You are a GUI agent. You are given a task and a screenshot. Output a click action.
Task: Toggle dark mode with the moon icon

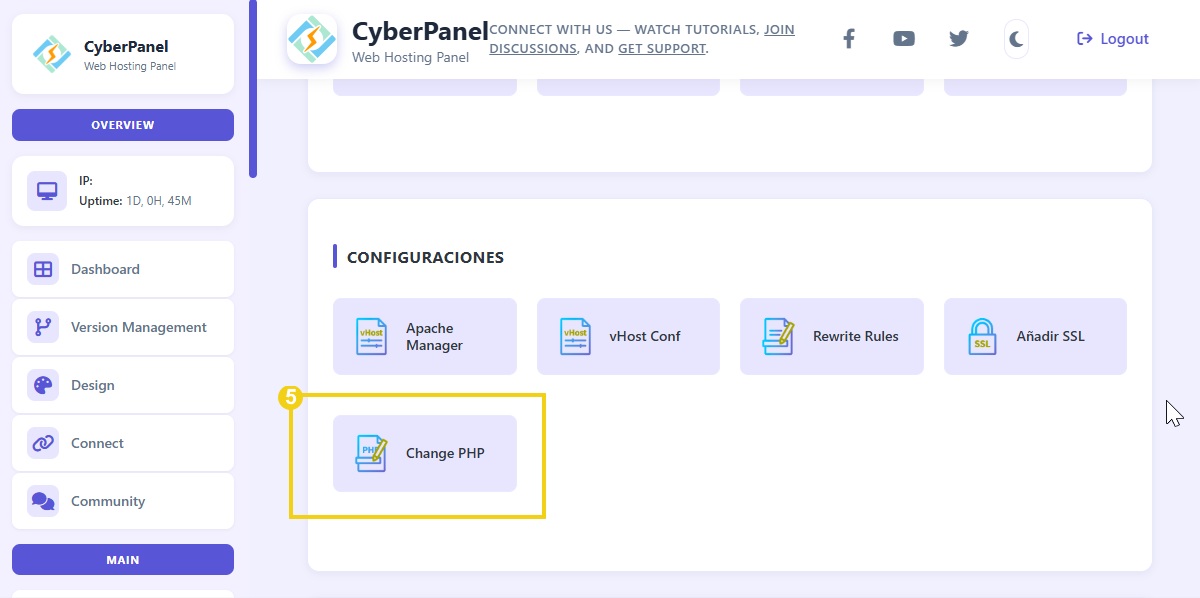(1015, 38)
